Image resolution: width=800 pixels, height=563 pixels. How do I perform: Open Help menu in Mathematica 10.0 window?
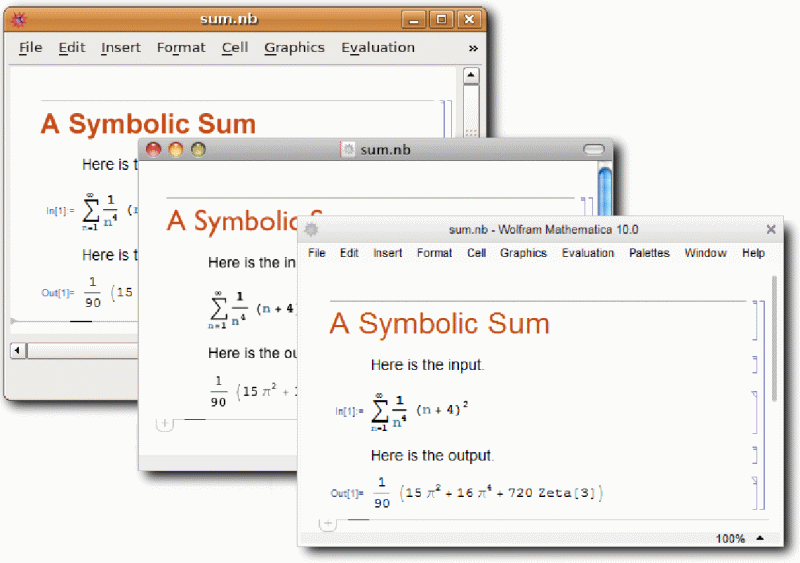(x=754, y=253)
